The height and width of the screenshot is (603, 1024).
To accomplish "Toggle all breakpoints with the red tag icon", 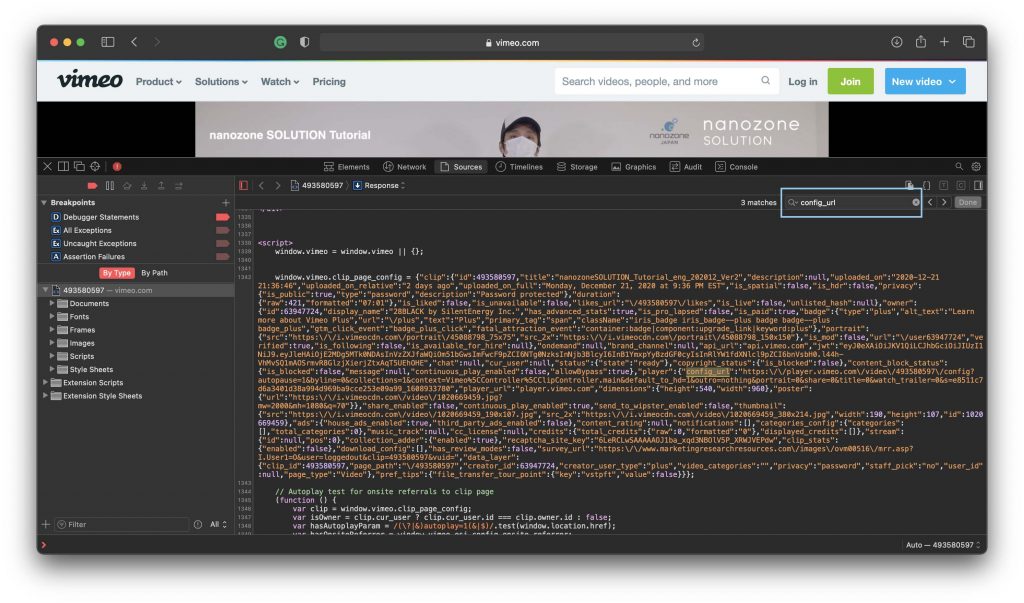I will (93, 186).
